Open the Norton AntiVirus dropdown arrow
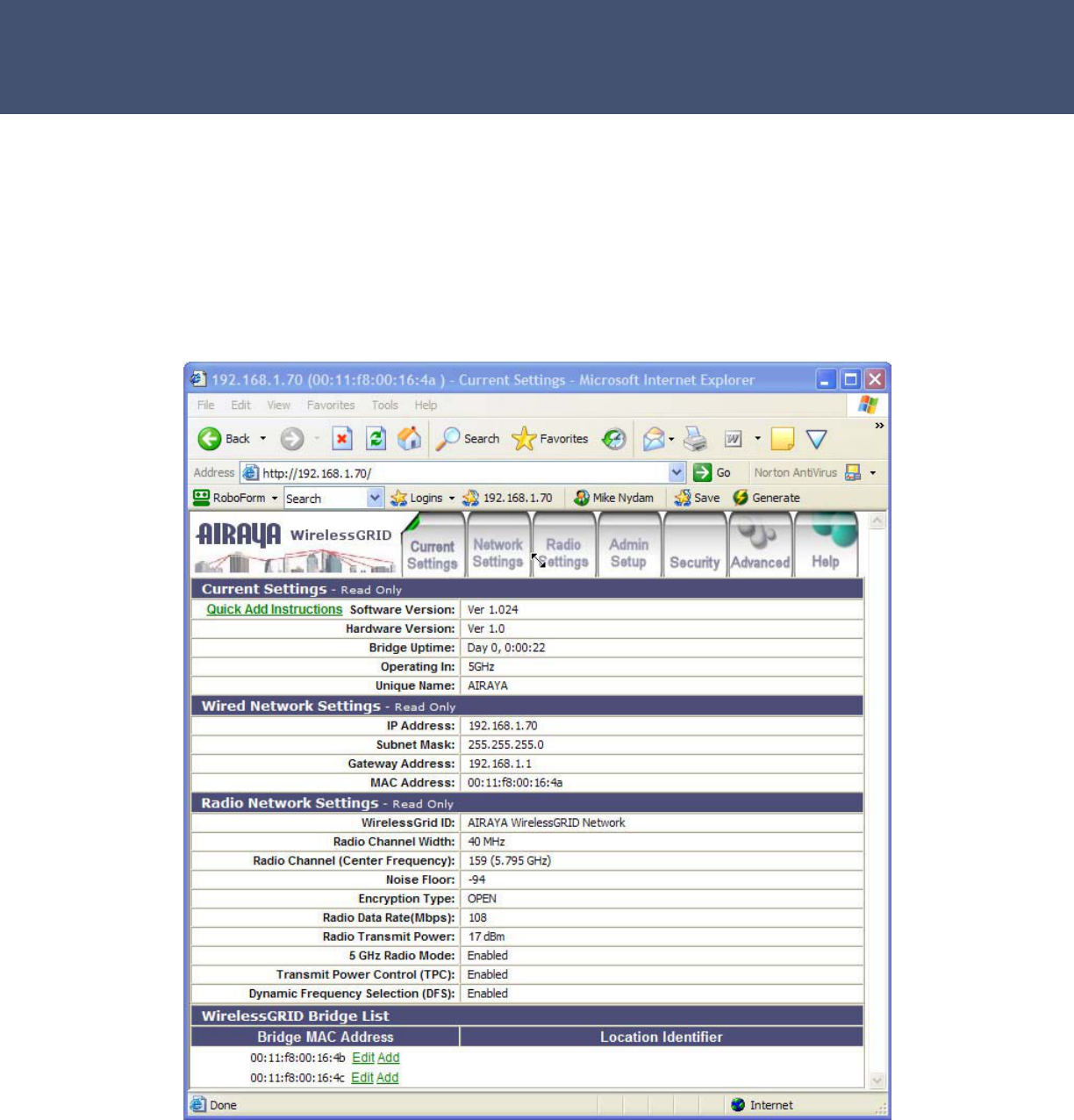Screen dimensions: 1074x1120 point(872,473)
